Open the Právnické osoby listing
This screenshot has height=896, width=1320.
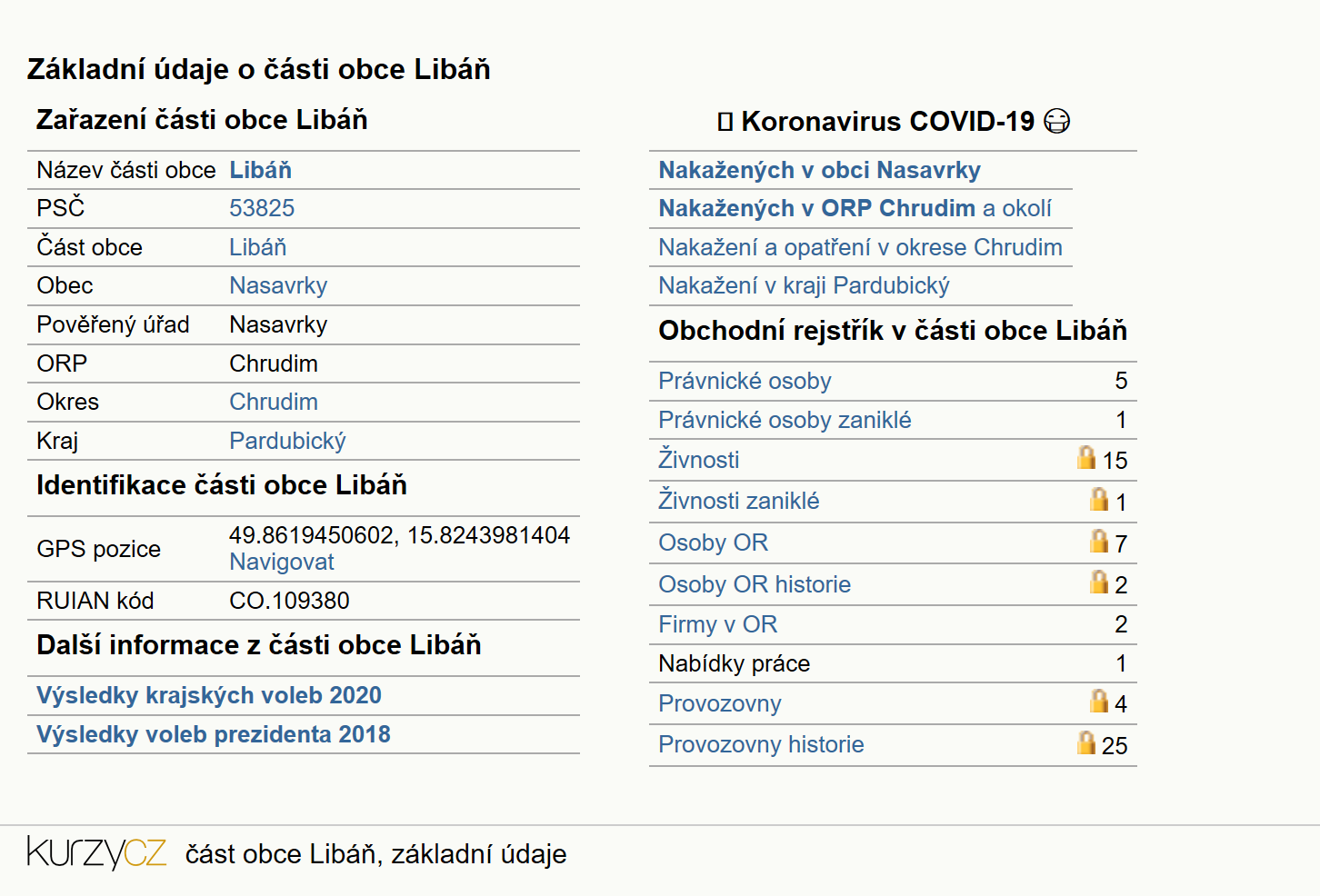[745, 381]
